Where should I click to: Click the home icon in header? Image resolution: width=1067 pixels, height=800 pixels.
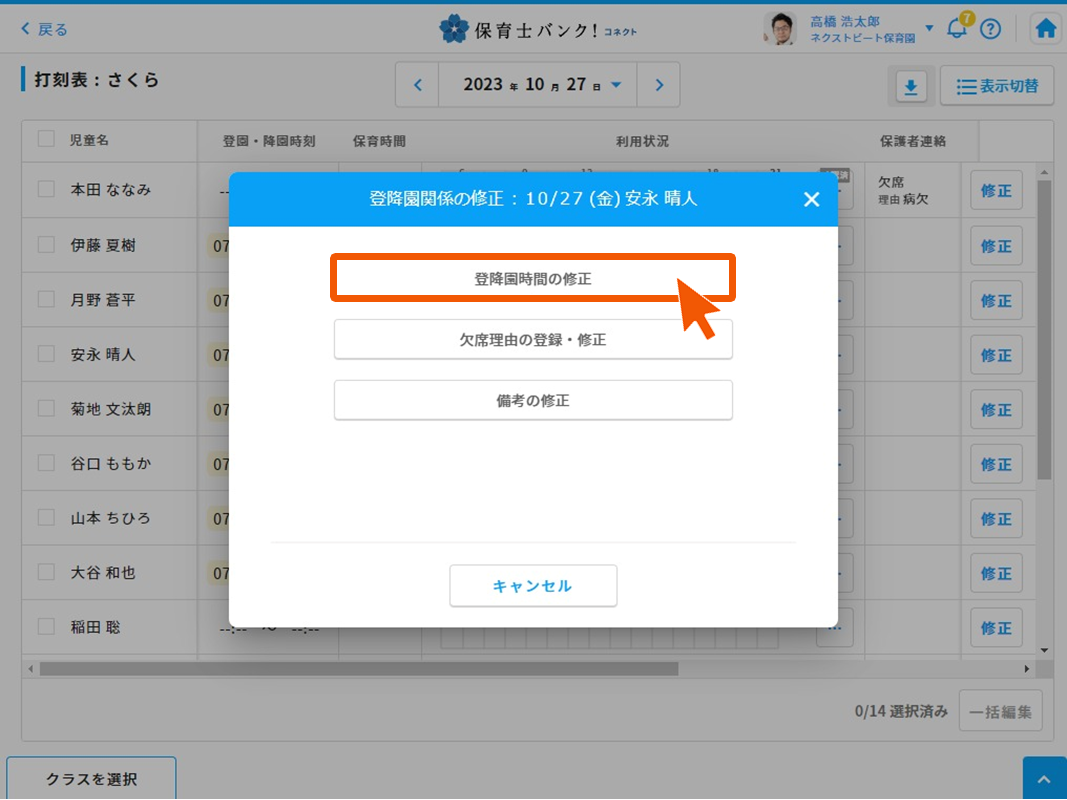(1046, 29)
